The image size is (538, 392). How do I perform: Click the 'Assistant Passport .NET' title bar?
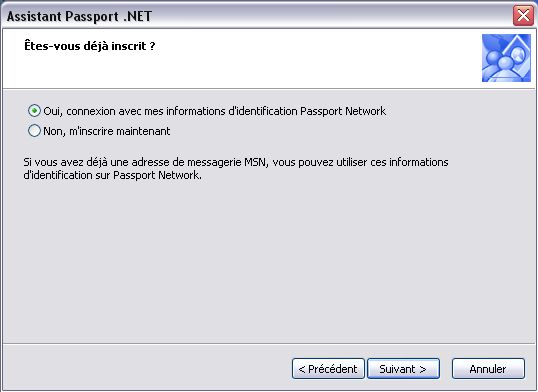(257, 16)
